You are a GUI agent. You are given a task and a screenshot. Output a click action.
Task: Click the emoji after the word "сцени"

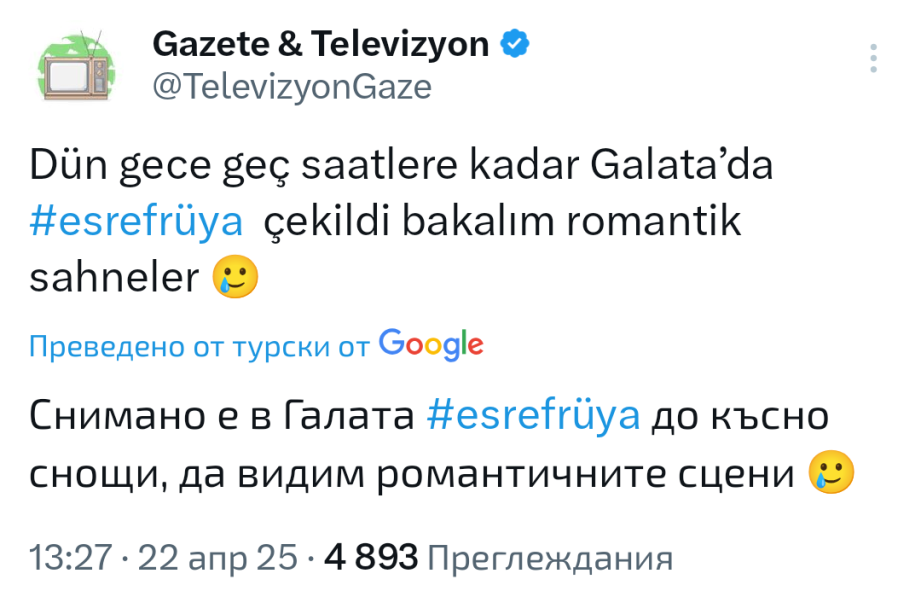pos(832,474)
